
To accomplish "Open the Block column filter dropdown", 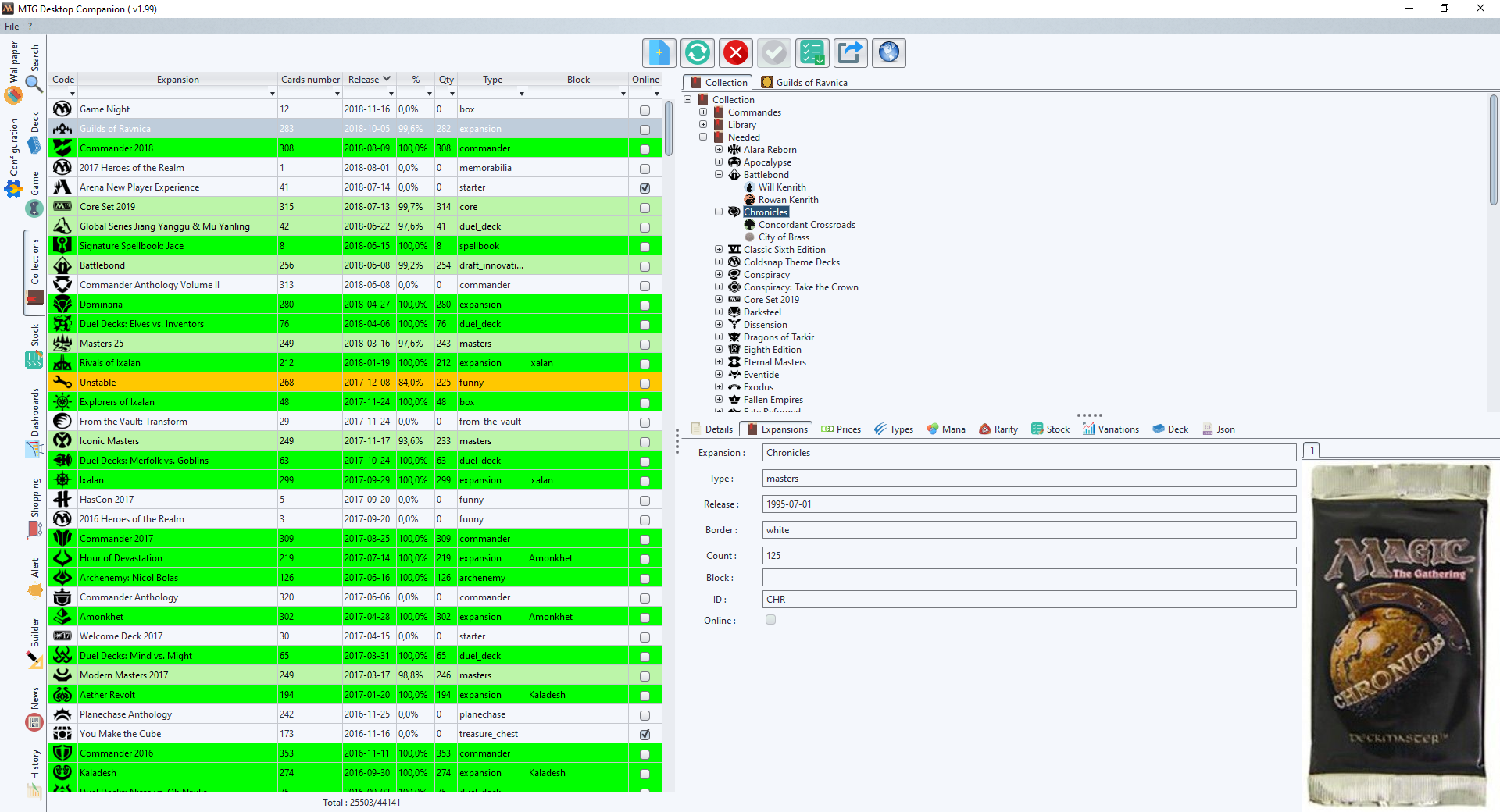I will [623, 94].
